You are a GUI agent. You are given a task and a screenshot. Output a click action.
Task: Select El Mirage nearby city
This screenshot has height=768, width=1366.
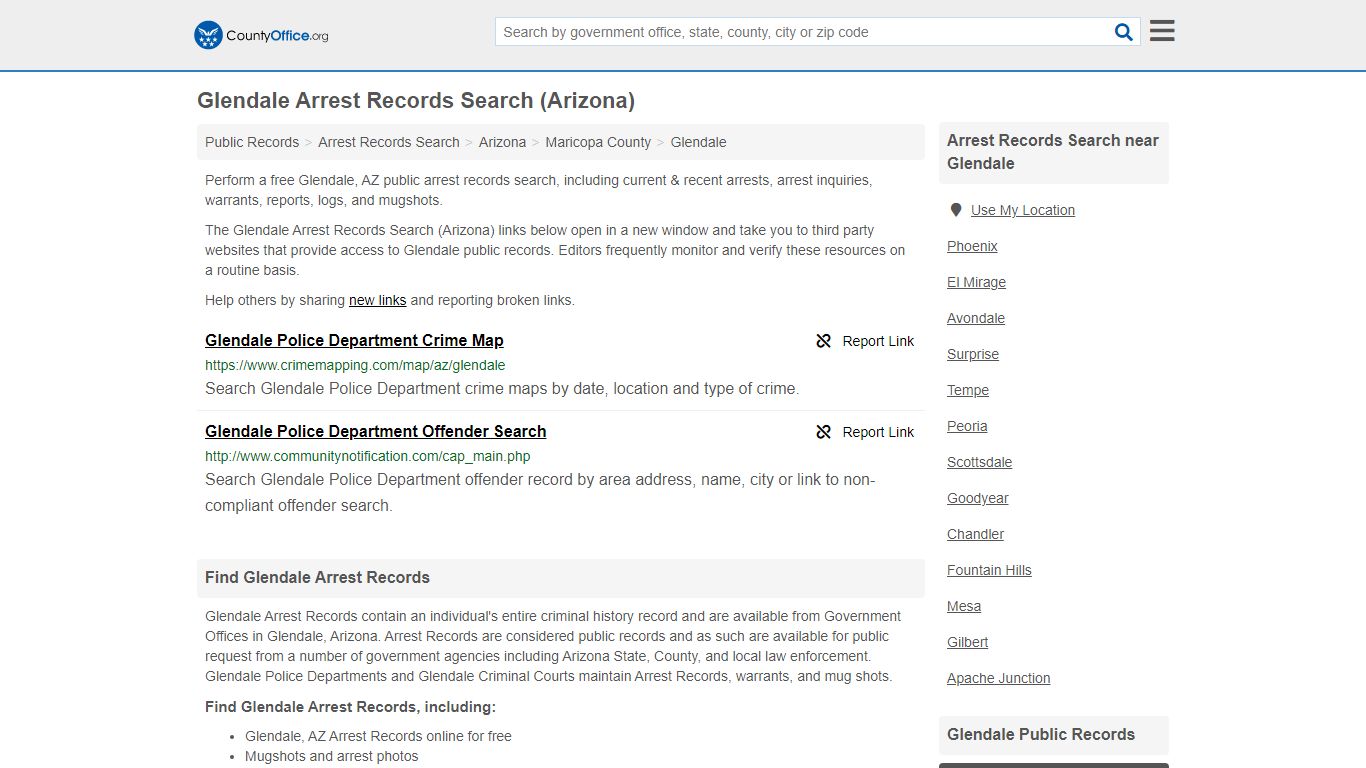click(976, 282)
